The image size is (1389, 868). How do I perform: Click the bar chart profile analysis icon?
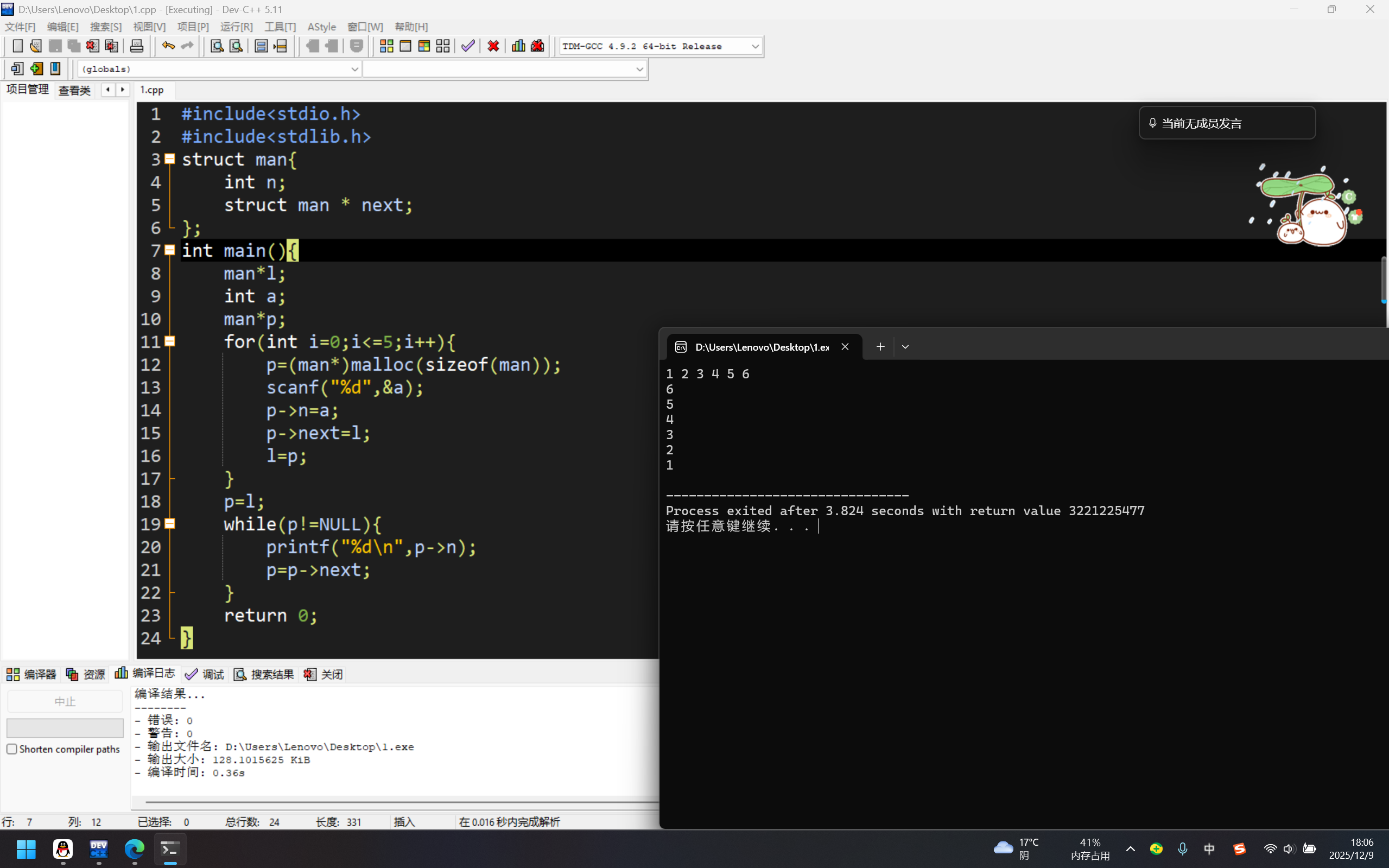tap(518, 46)
